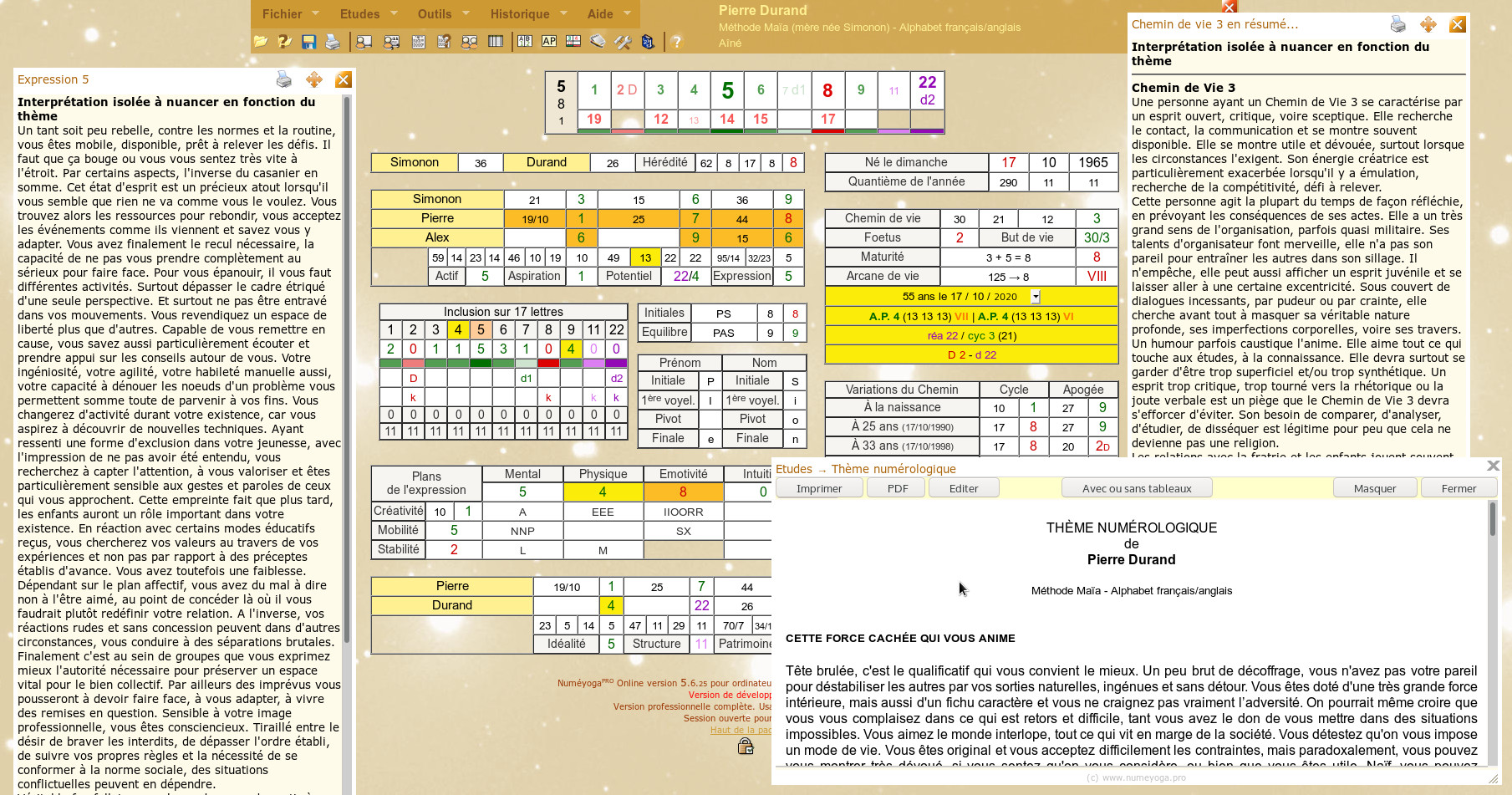
Task: Click the padlock icon near page bottom
Action: pyautogui.click(x=746, y=746)
